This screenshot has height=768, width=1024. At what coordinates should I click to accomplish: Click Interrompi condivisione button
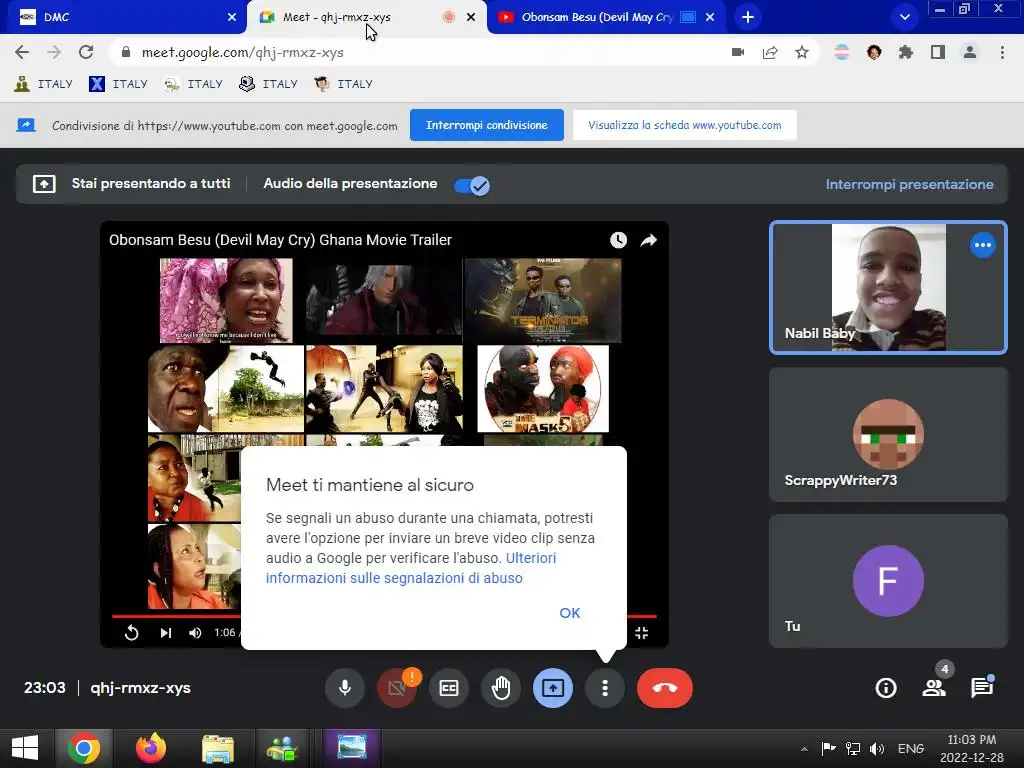coord(487,125)
